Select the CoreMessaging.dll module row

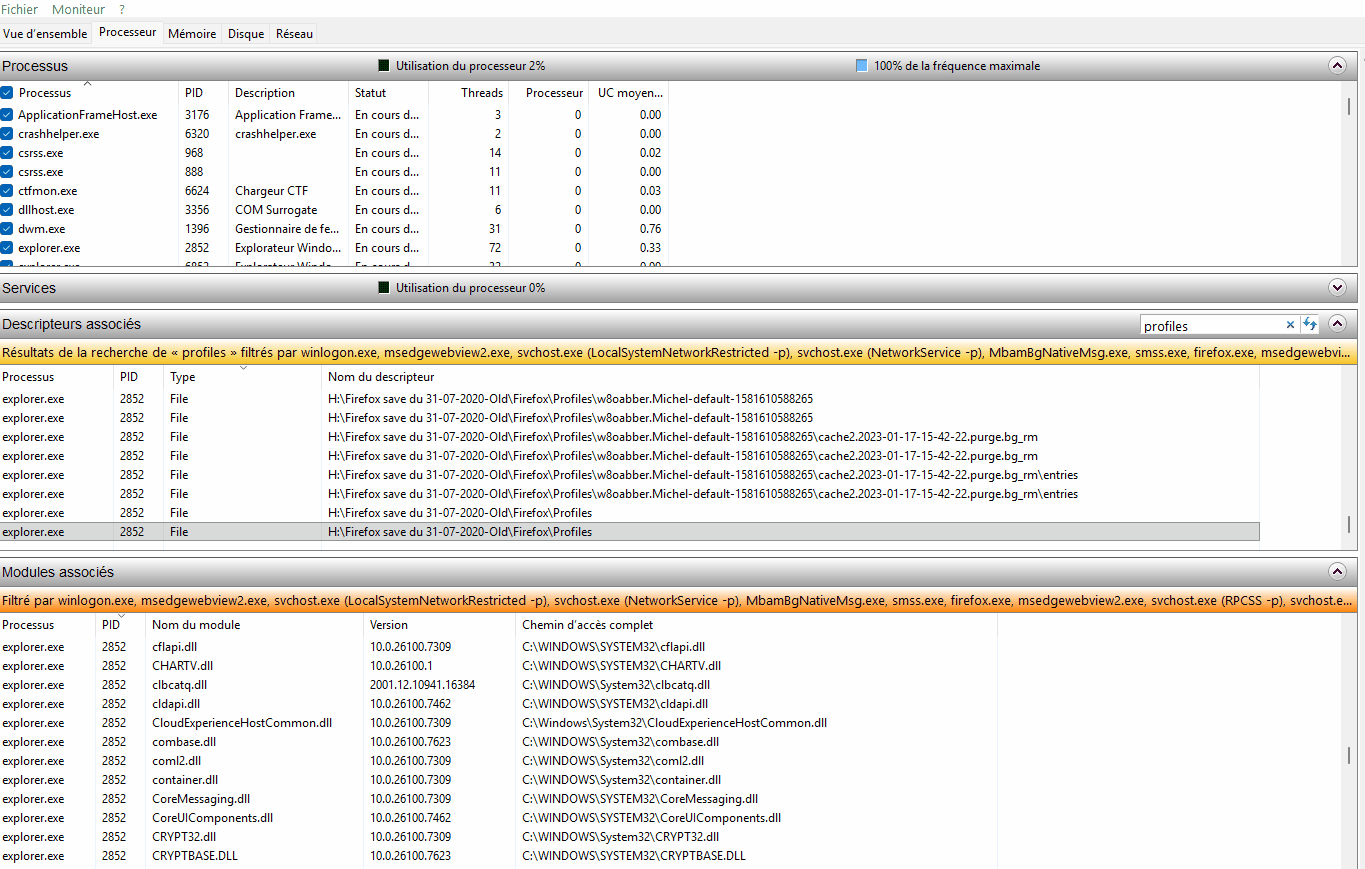pos(498,799)
